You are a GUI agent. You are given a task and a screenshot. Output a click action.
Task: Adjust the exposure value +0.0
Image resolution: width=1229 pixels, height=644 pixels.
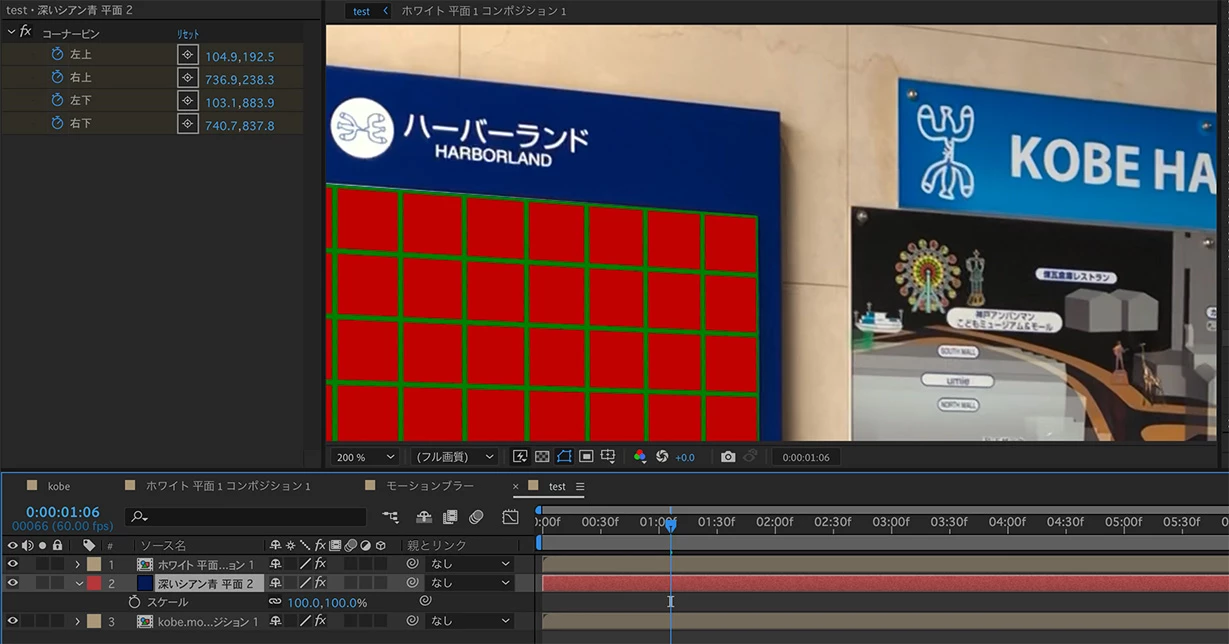click(685, 457)
